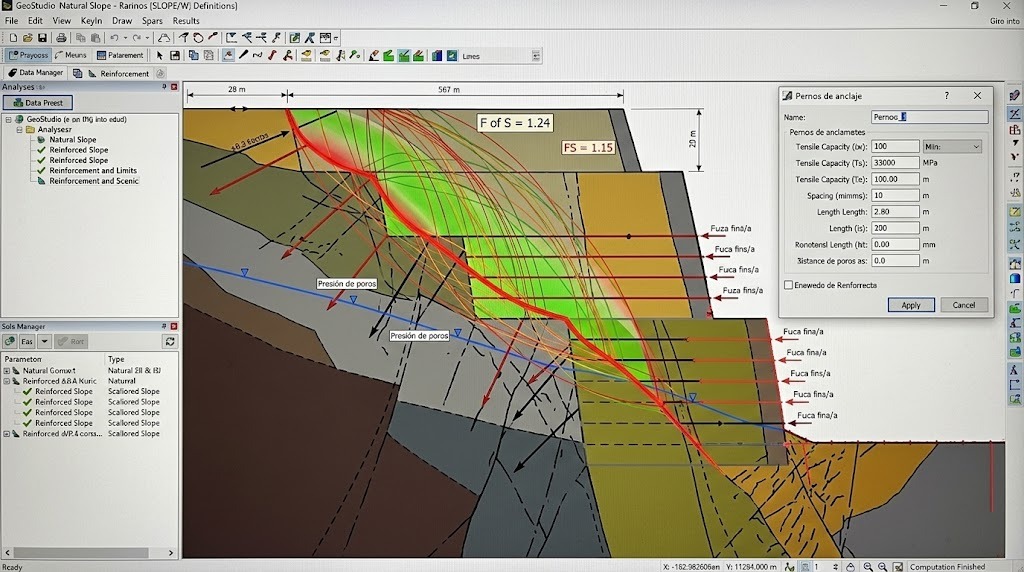Open the redo history dropdown arrow

[147, 38]
